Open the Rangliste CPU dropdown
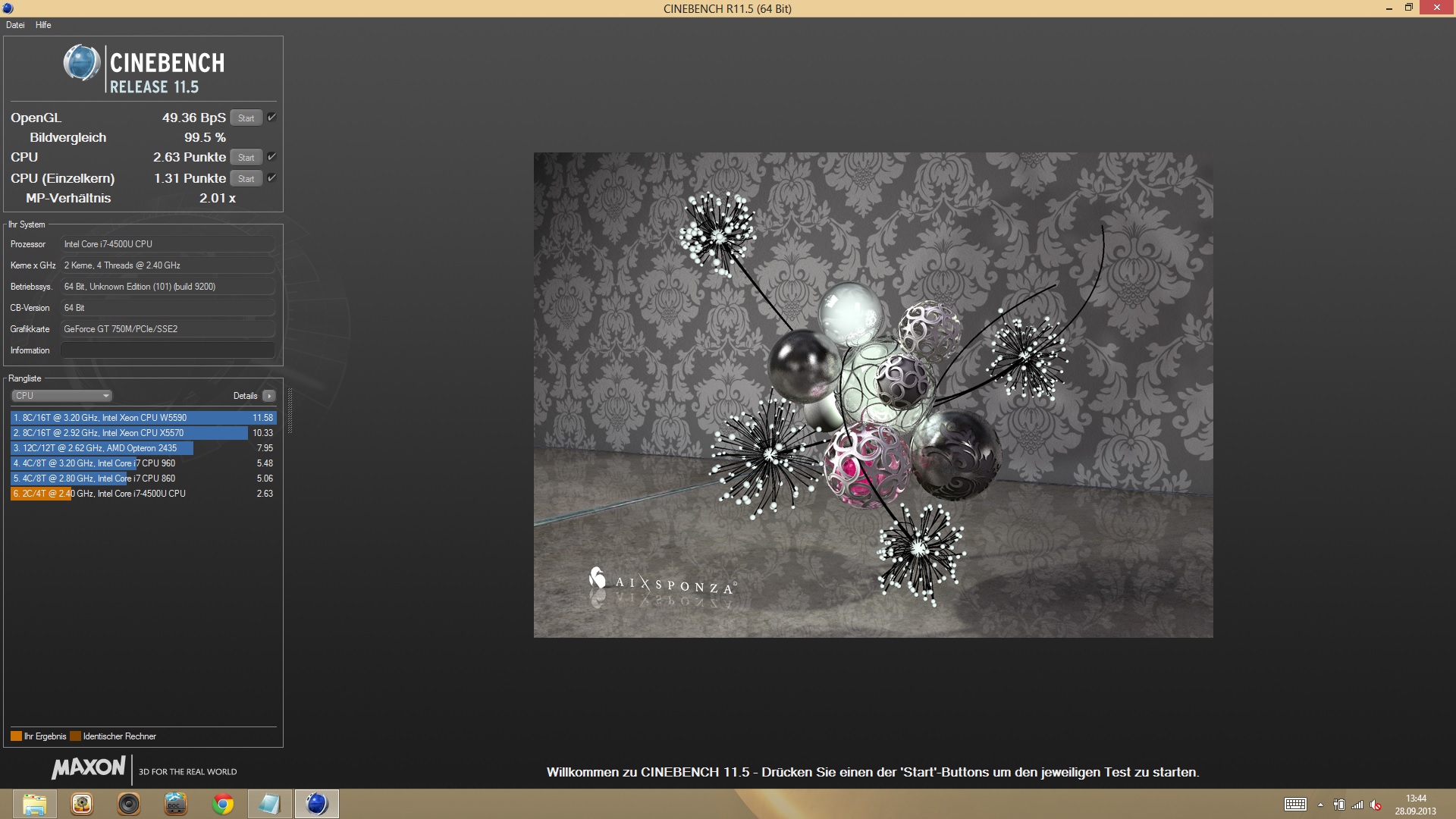The image size is (1456, 819). (62, 396)
